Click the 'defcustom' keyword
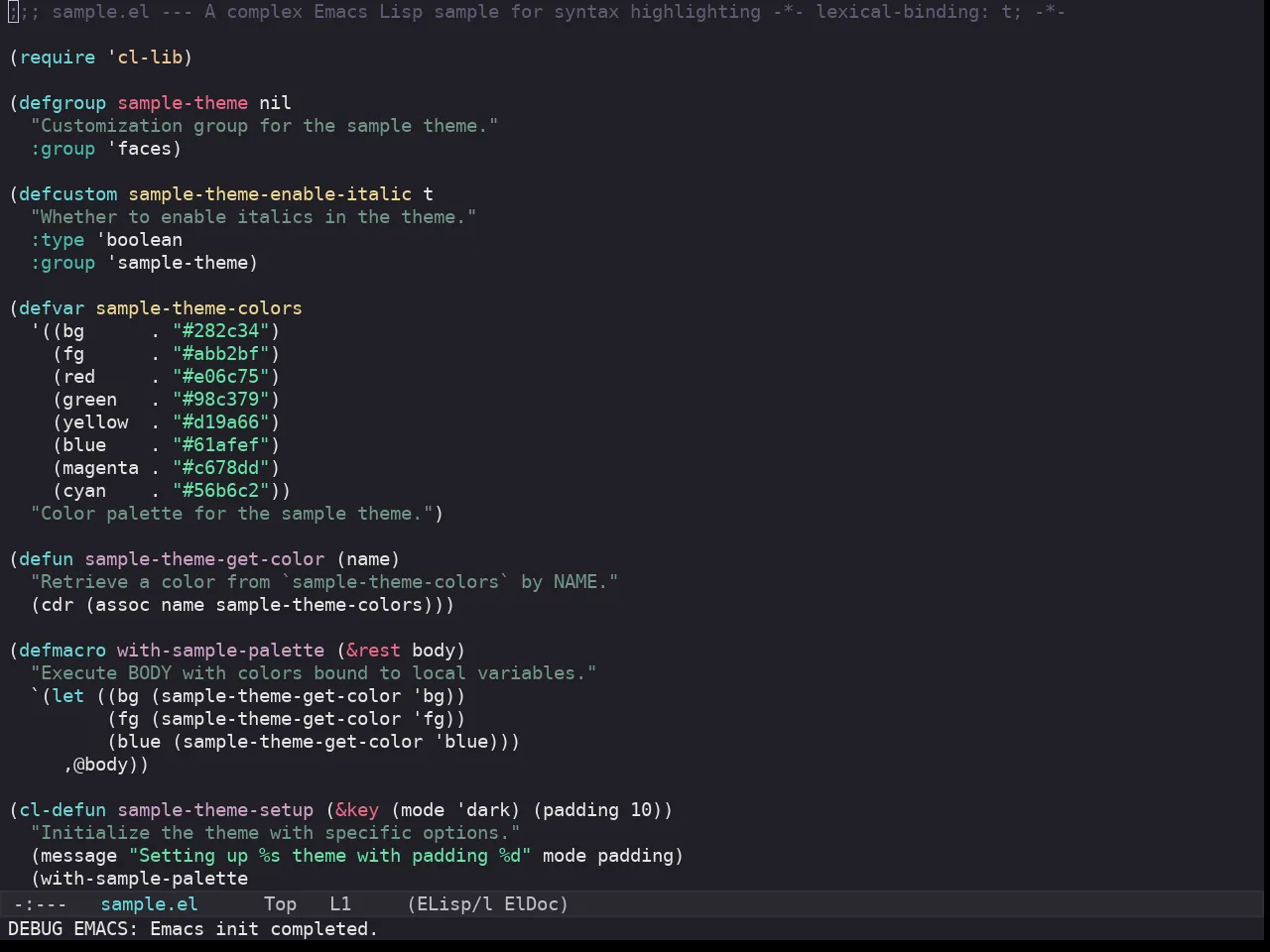The height and width of the screenshot is (952, 1270). pos(67,194)
